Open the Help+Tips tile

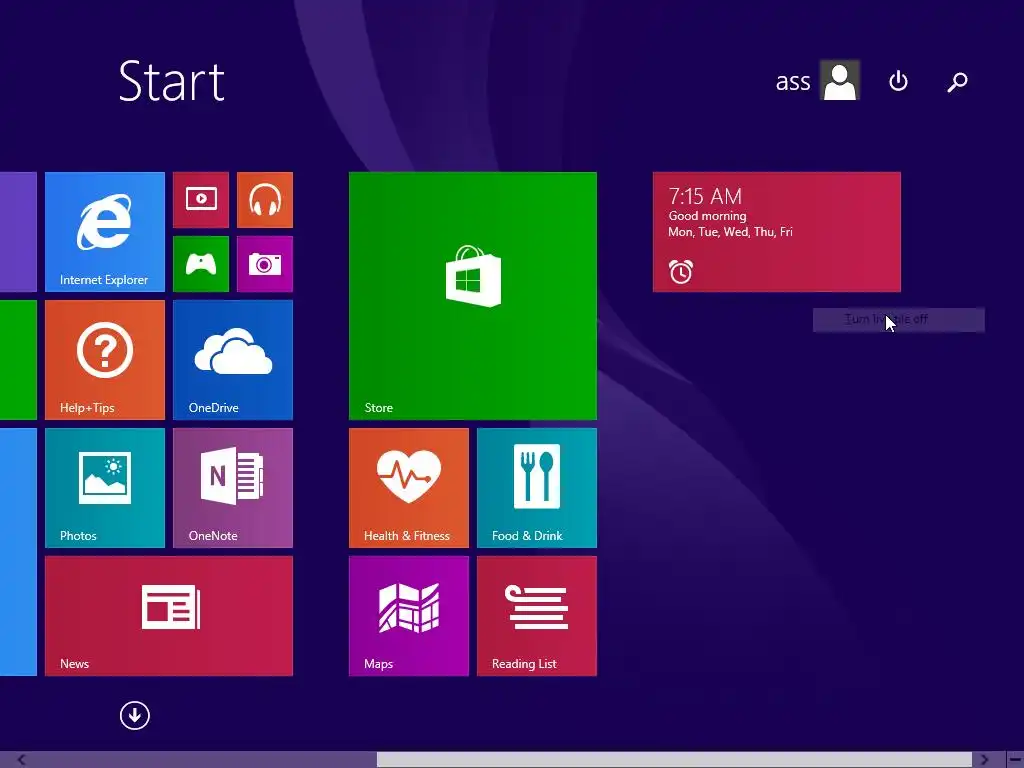104,360
